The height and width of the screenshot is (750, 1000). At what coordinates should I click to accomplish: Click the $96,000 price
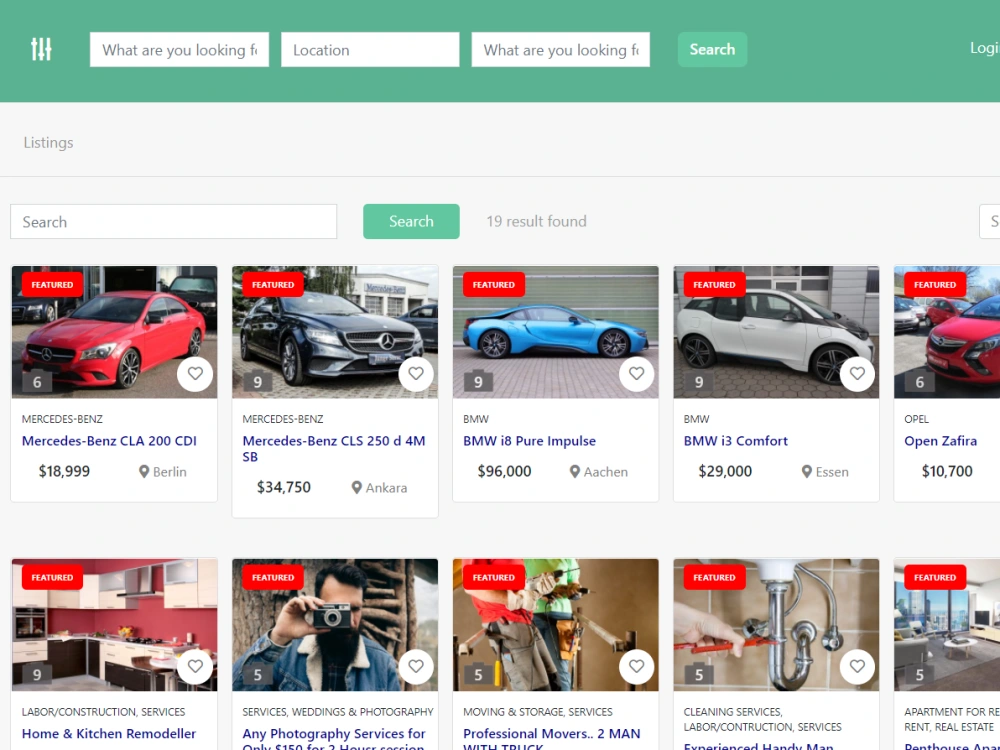tap(504, 471)
